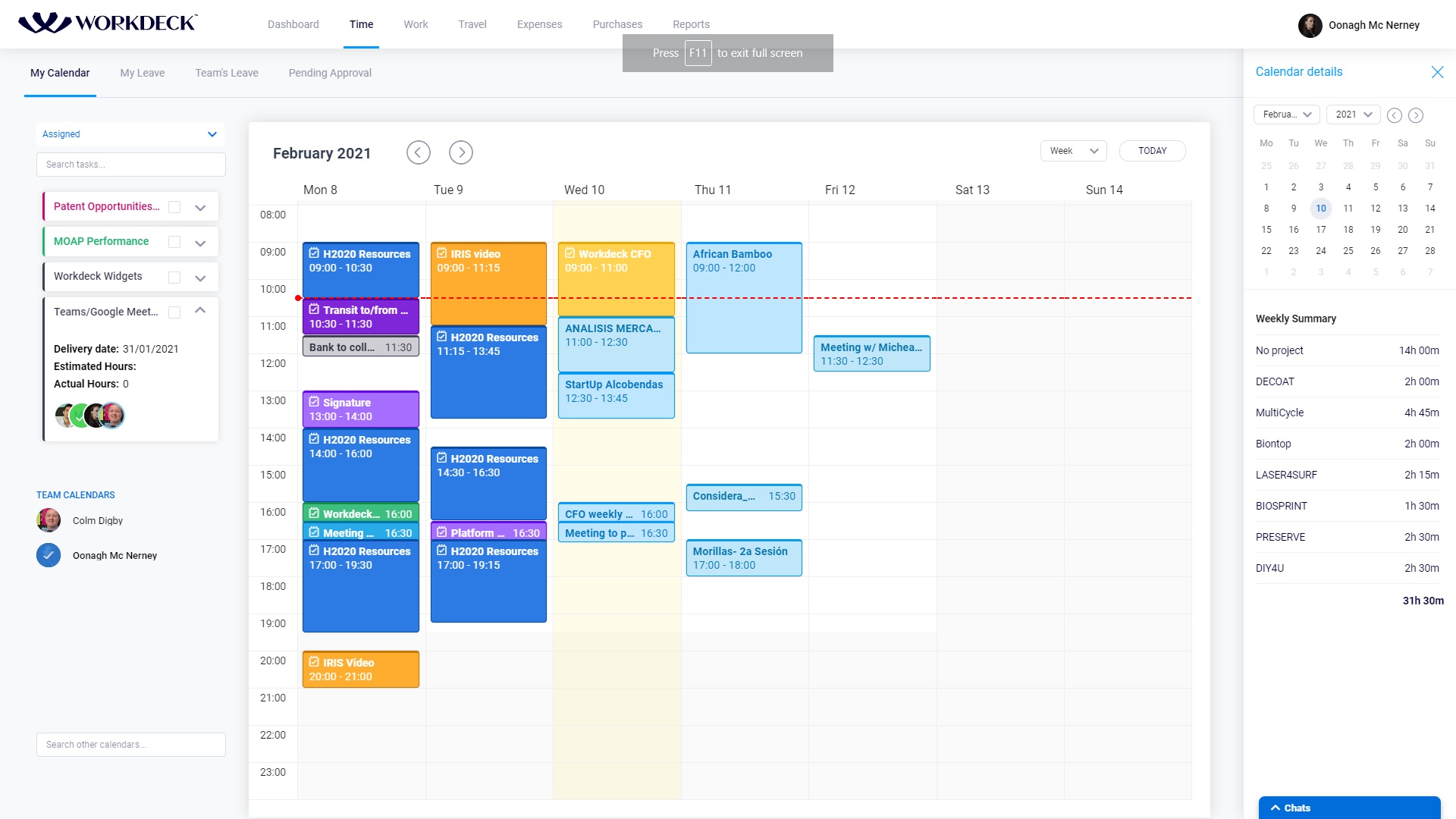Image resolution: width=1456 pixels, height=819 pixels.
Task: Open the Assigned filter dropdown
Action: click(x=130, y=134)
